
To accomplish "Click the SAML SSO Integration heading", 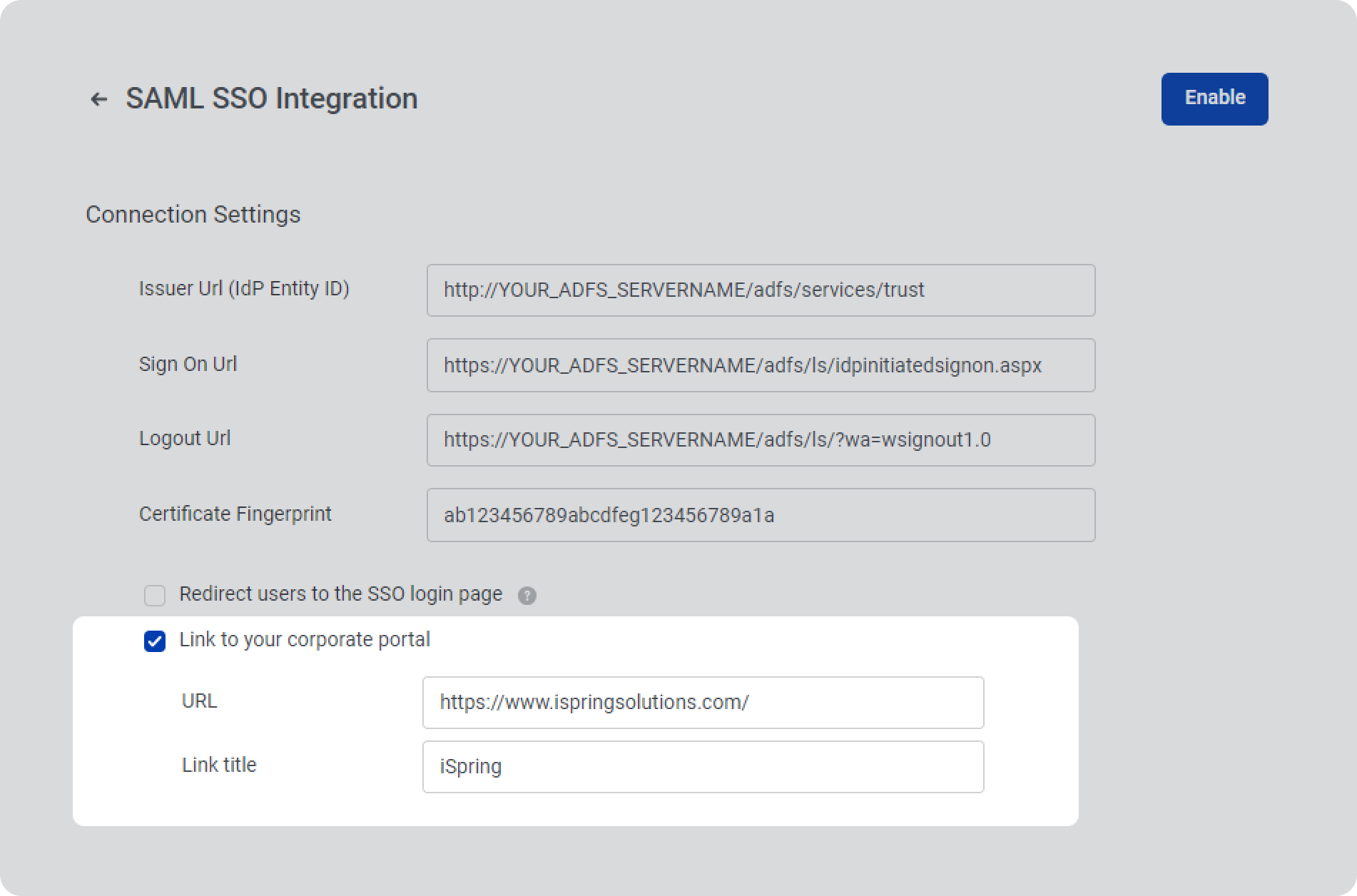I will tap(272, 98).
